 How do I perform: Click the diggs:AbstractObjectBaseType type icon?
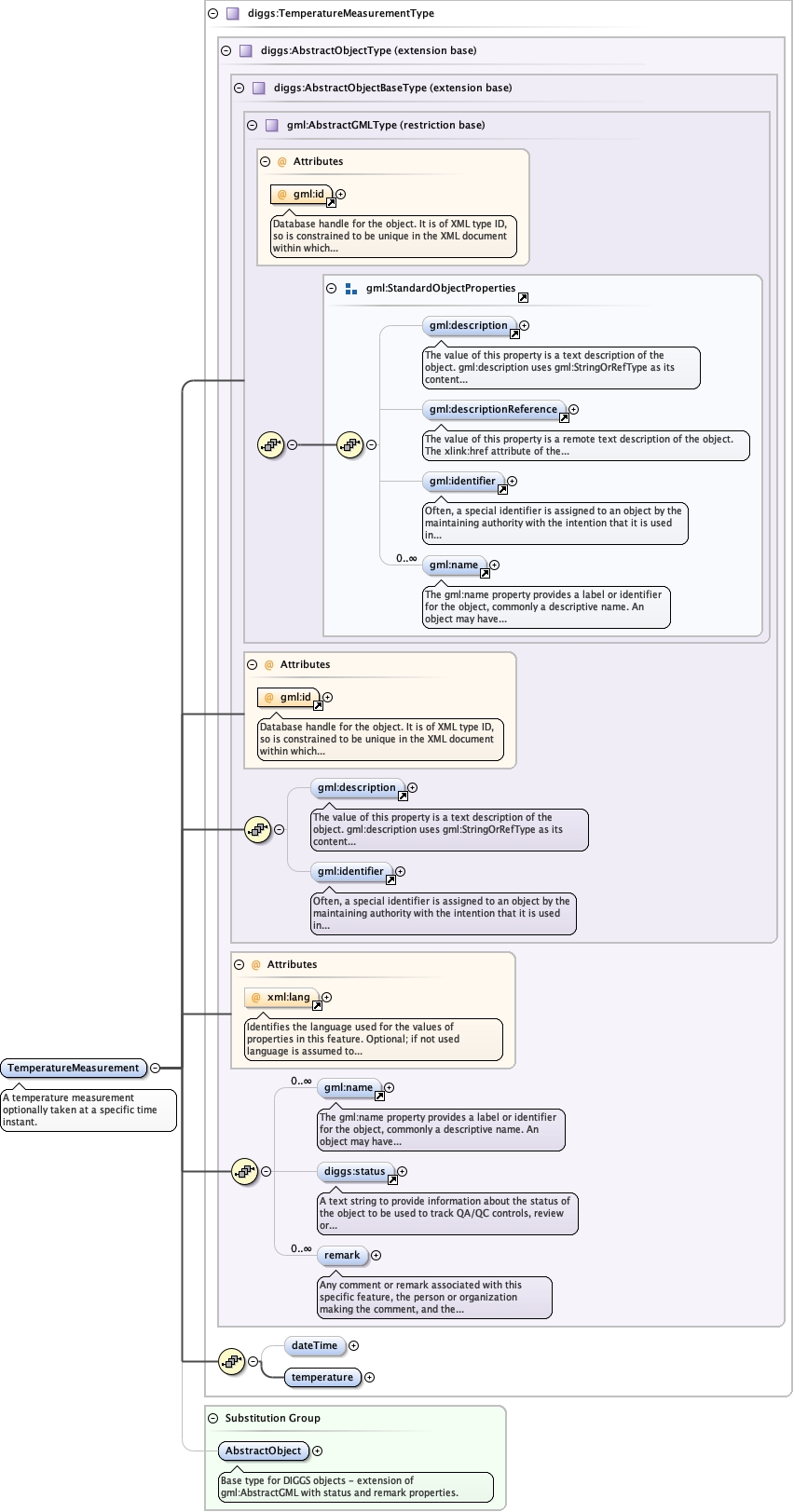tap(259, 89)
